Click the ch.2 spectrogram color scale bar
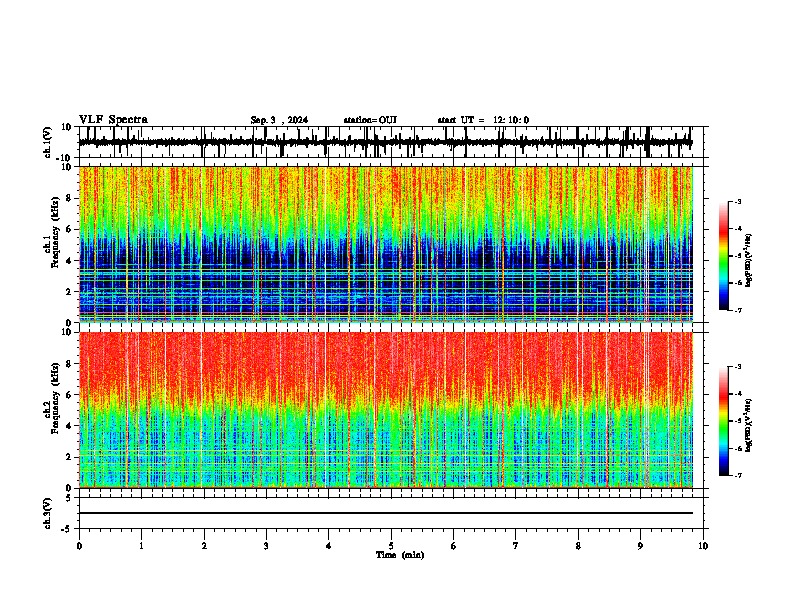Viewport: 792px width, 612px height. (x=723, y=421)
